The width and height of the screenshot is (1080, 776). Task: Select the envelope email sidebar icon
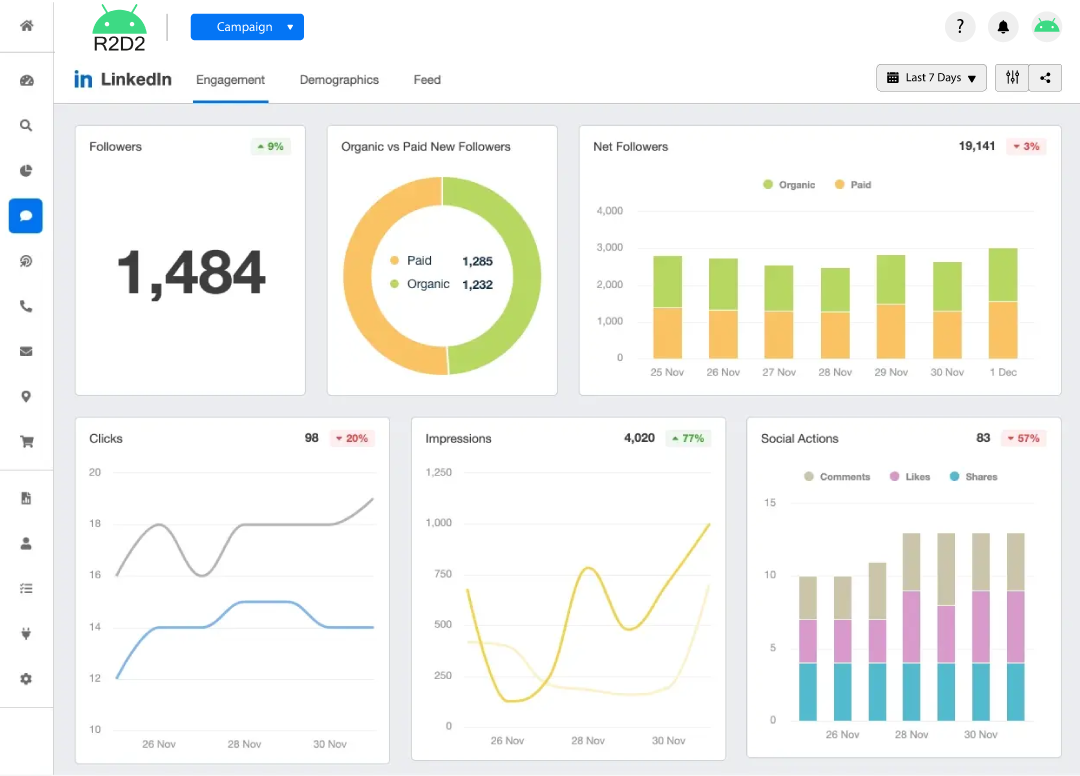click(26, 351)
